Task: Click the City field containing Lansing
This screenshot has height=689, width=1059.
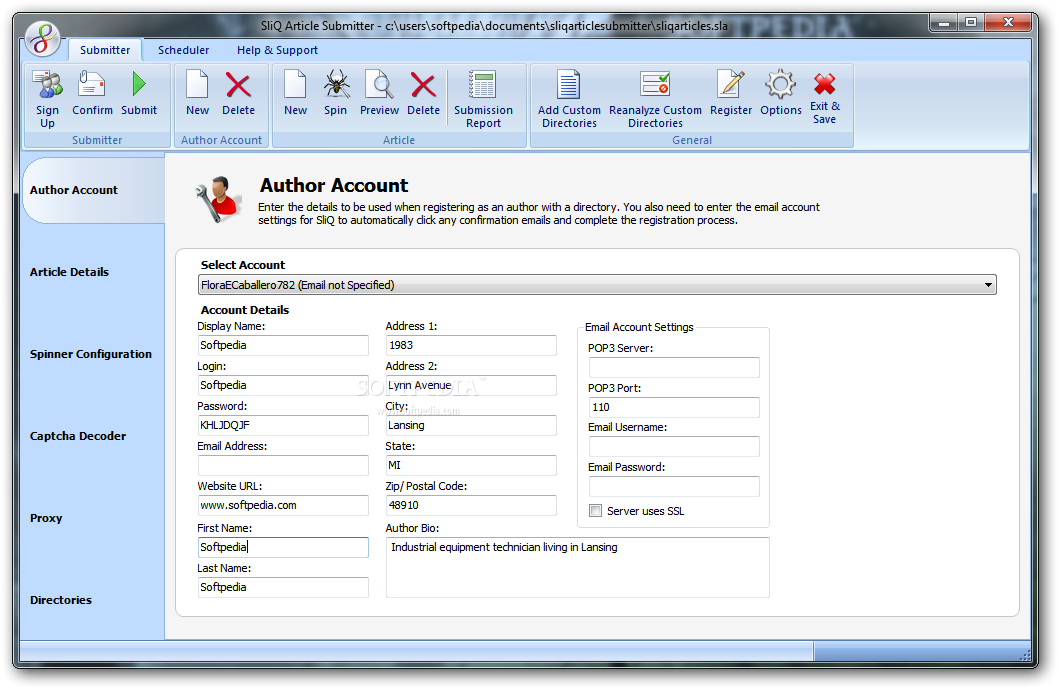Action: 471,425
